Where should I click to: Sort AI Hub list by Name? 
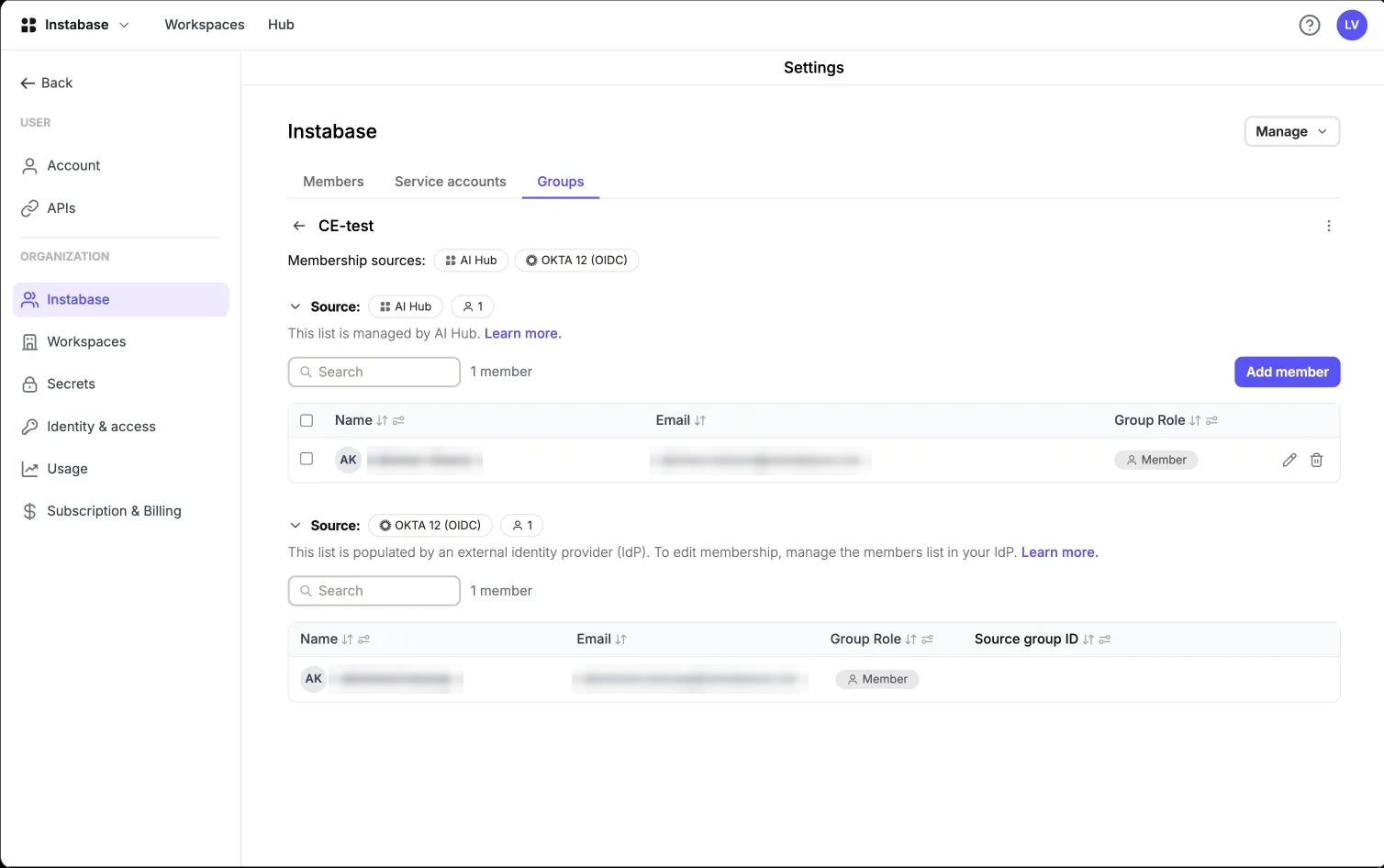click(382, 420)
